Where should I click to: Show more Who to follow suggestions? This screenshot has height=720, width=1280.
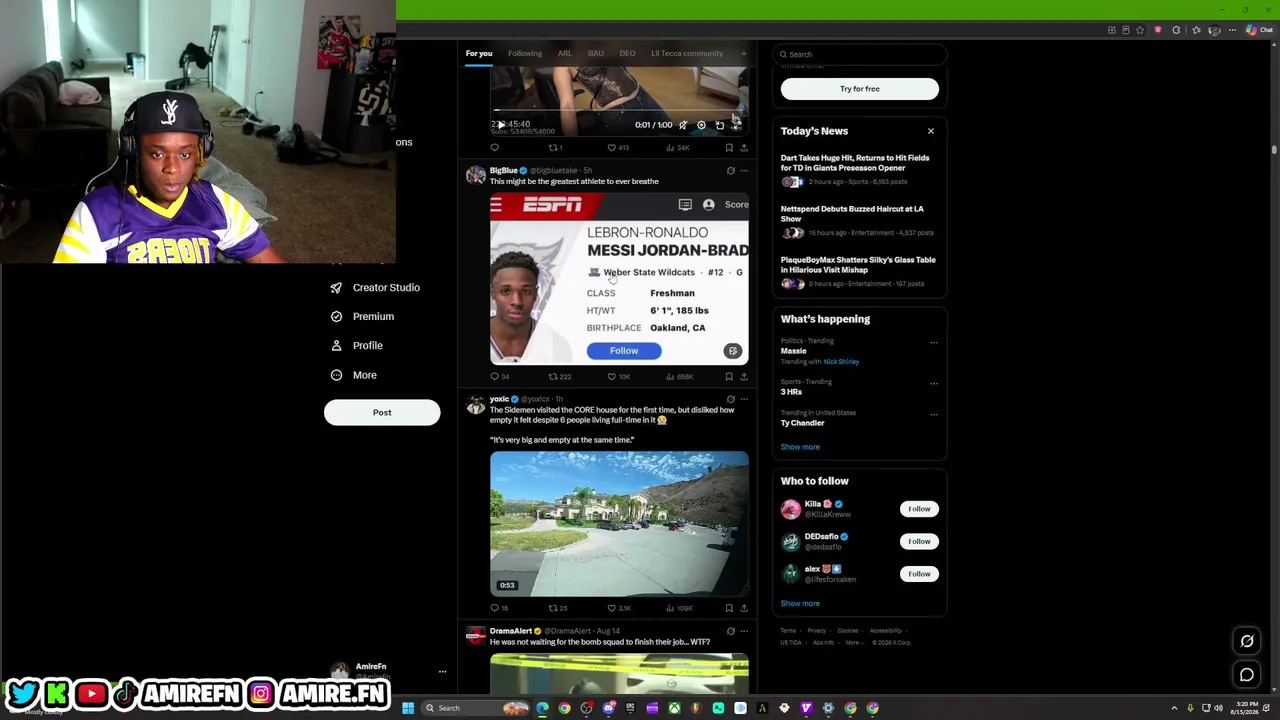[x=800, y=604]
